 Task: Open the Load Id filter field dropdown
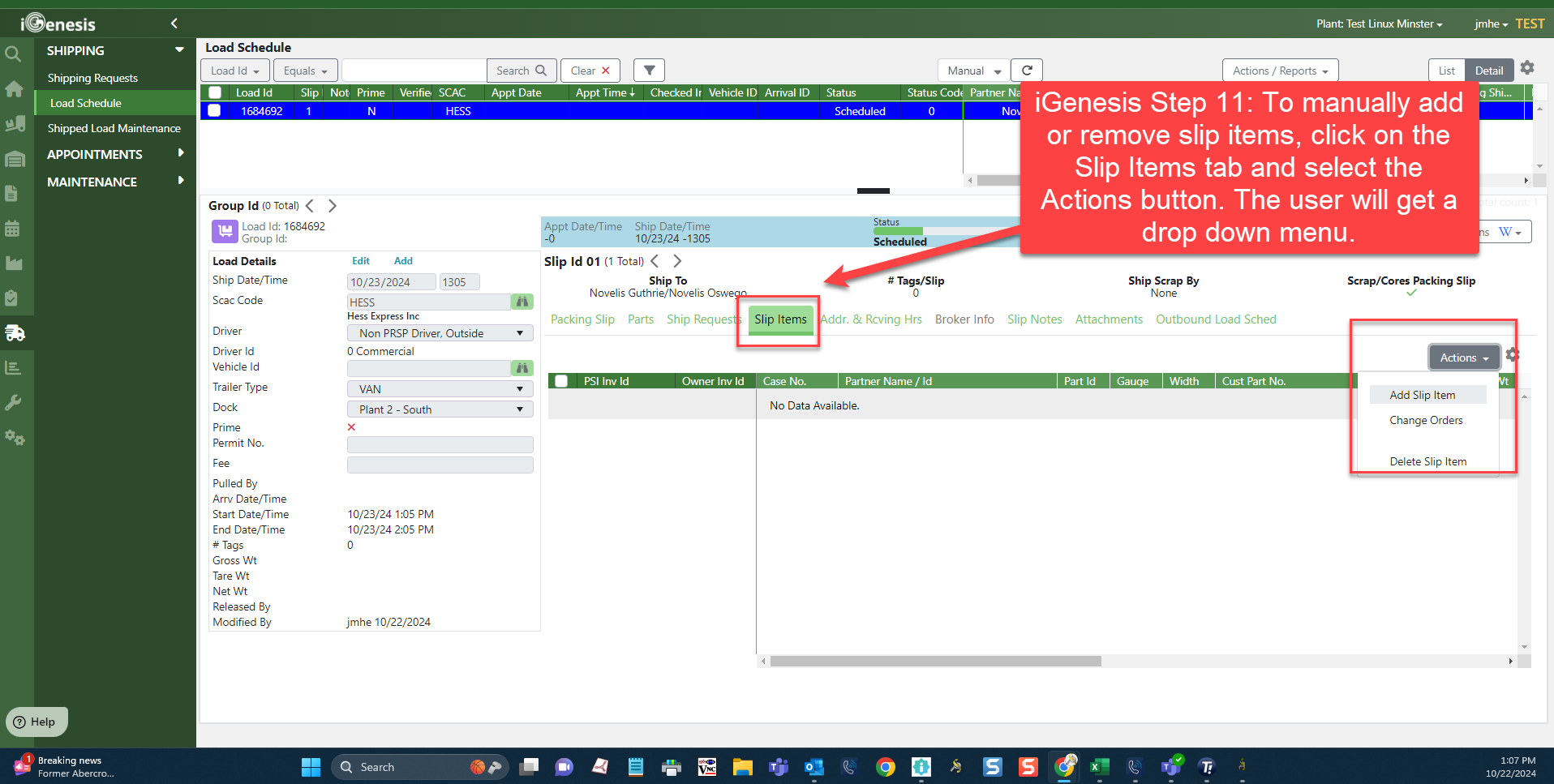(234, 71)
